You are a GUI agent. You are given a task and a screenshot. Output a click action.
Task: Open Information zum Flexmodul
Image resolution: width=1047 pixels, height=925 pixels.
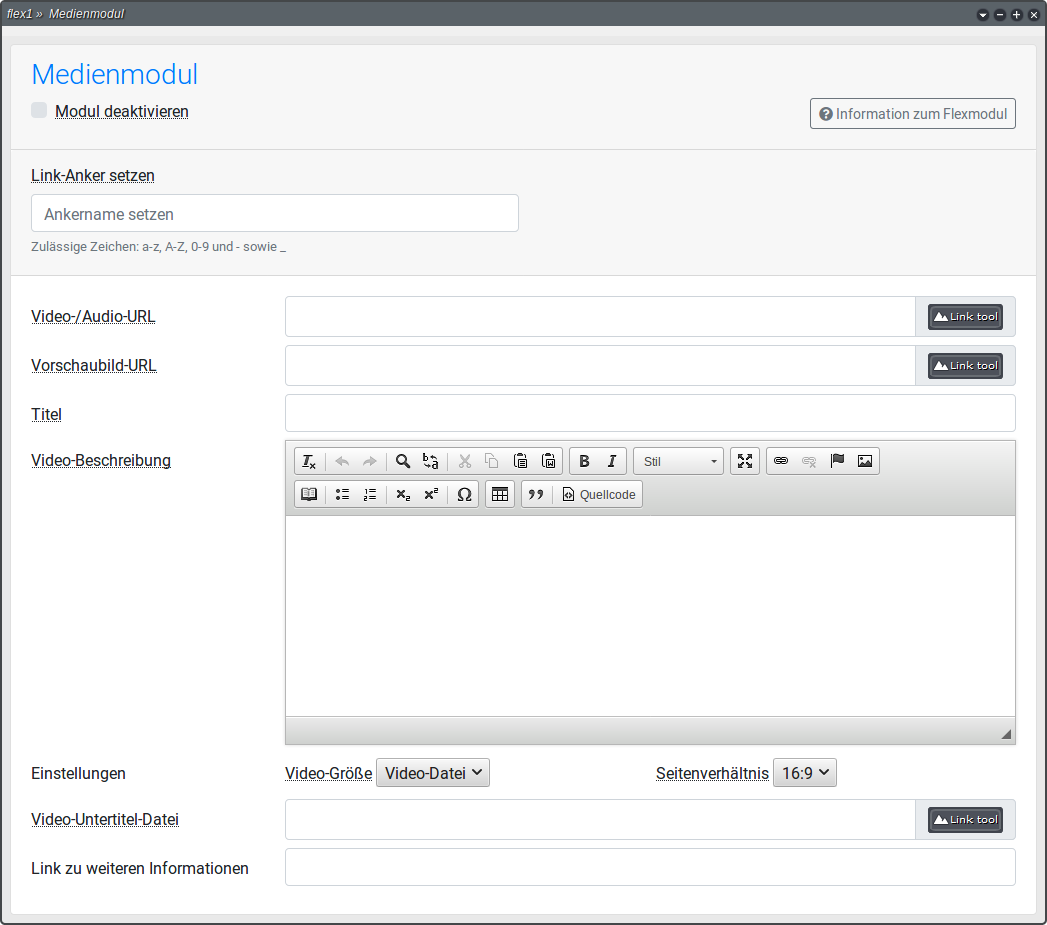tap(911, 113)
